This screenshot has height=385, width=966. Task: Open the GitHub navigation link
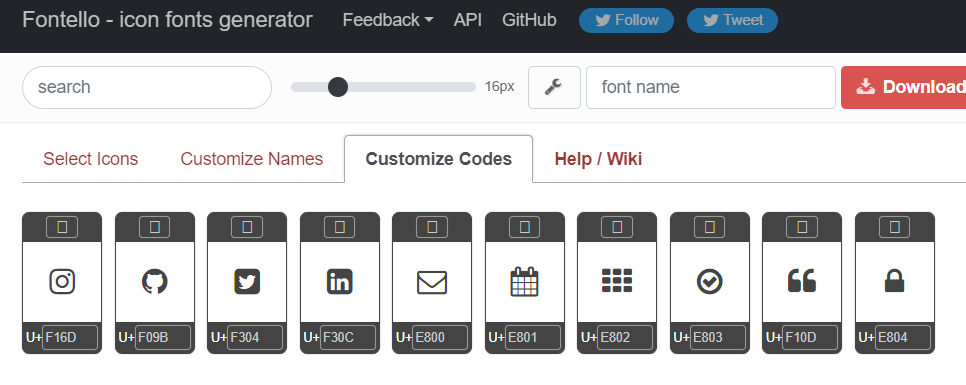pos(529,20)
